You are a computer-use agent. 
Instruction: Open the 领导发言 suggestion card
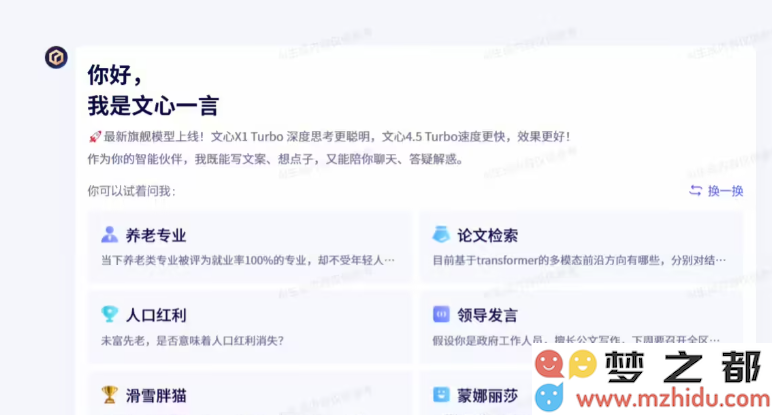(581, 327)
